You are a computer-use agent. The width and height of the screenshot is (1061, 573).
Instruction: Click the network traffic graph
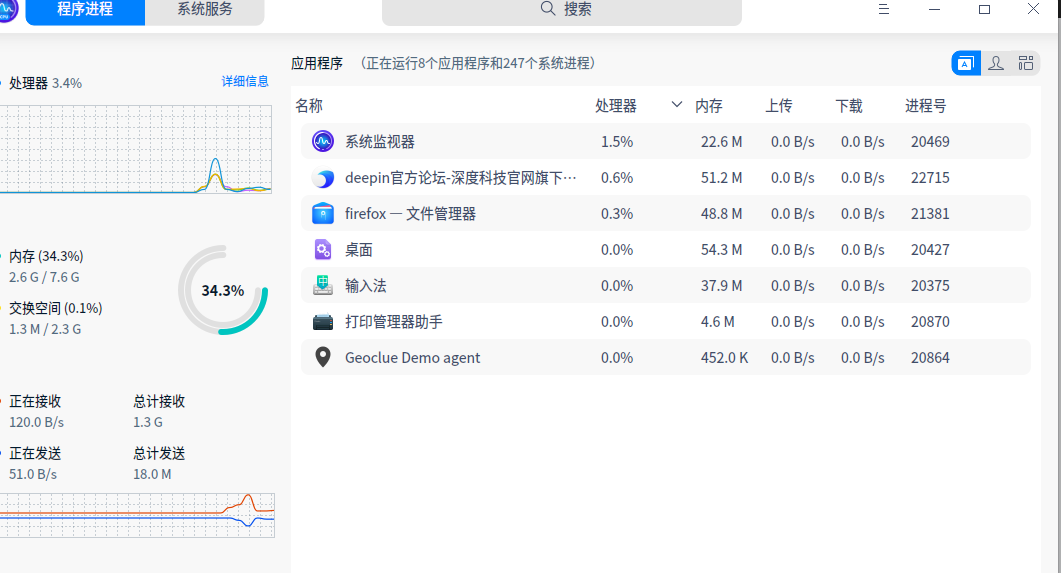click(x=137, y=515)
